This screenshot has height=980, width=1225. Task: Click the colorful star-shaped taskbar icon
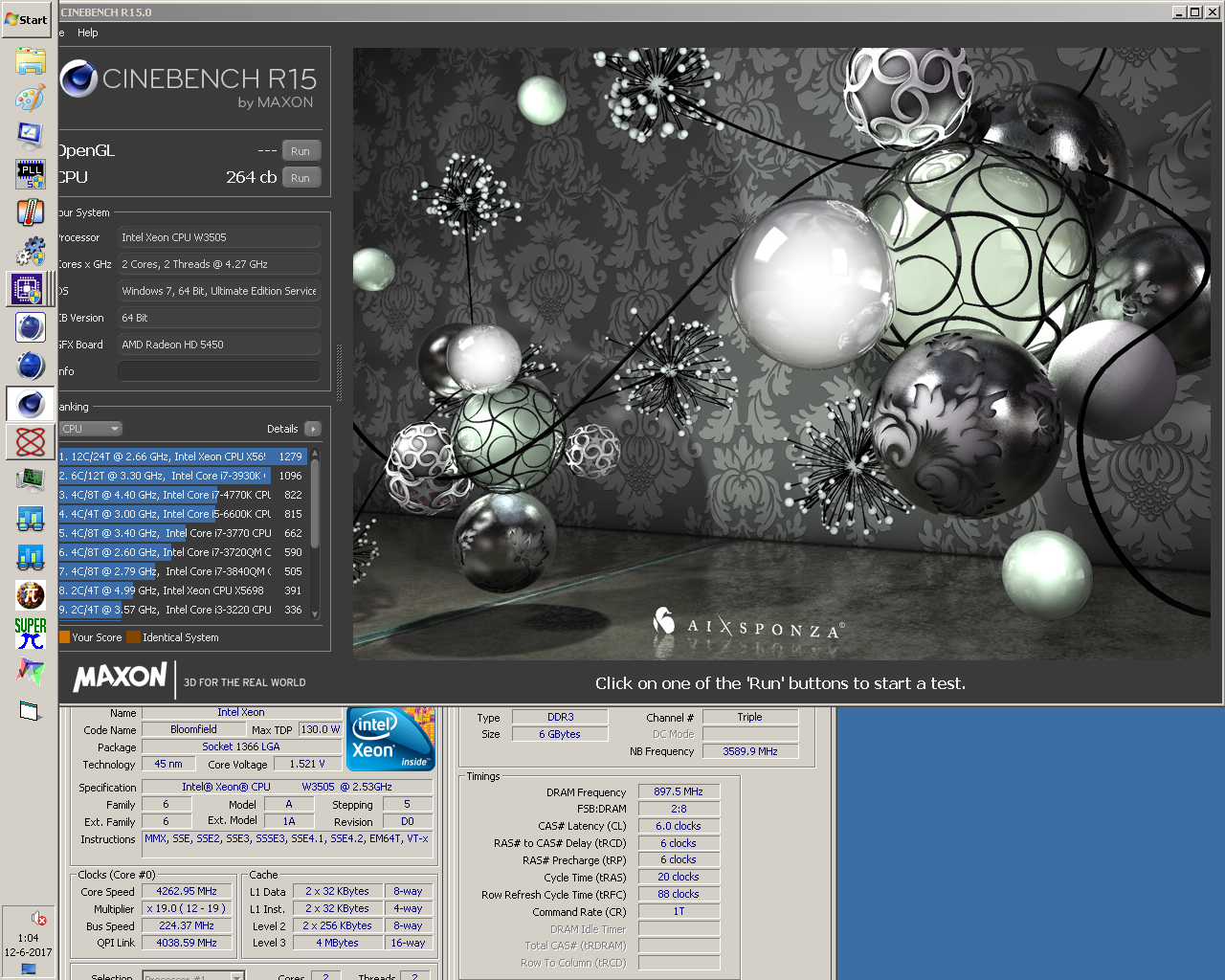(30, 672)
